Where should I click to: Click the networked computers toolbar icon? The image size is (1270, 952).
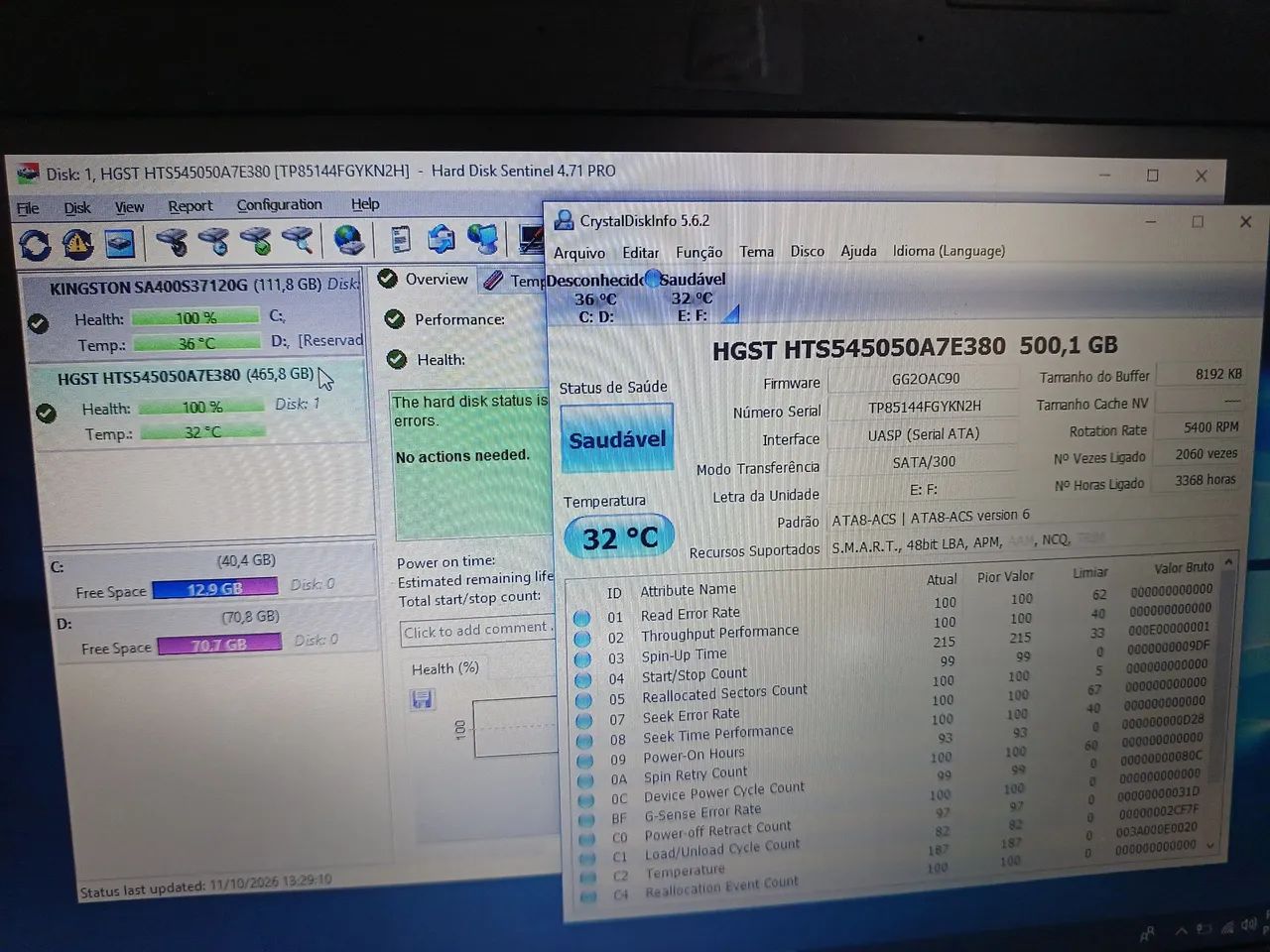tap(483, 239)
